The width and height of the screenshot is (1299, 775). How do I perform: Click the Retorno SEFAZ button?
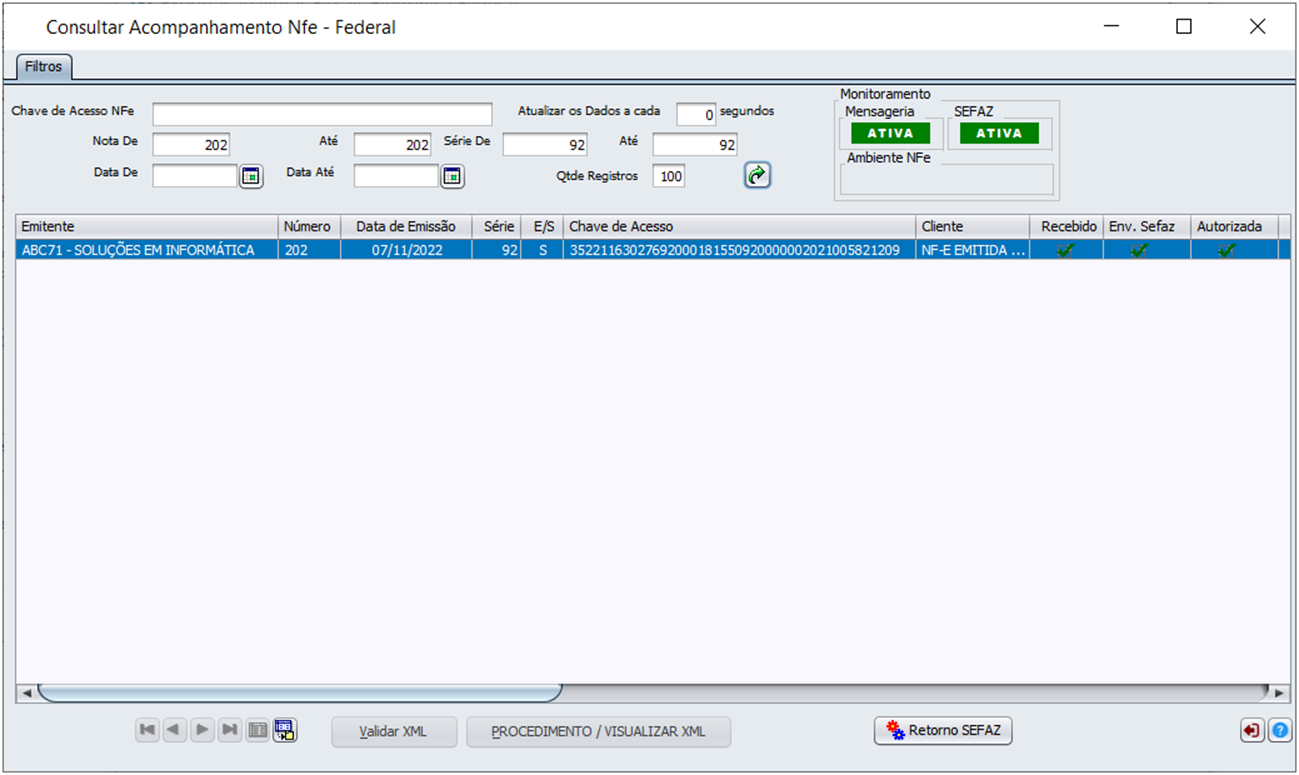point(943,731)
